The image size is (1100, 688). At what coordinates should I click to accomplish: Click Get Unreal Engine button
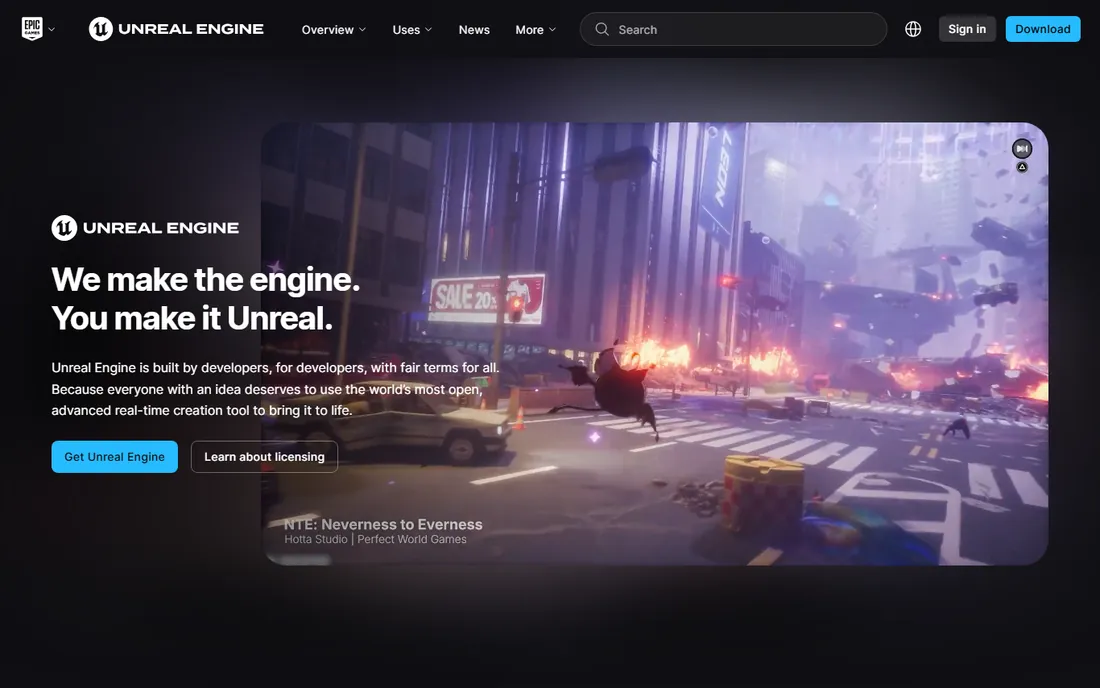click(x=114, y=457)
